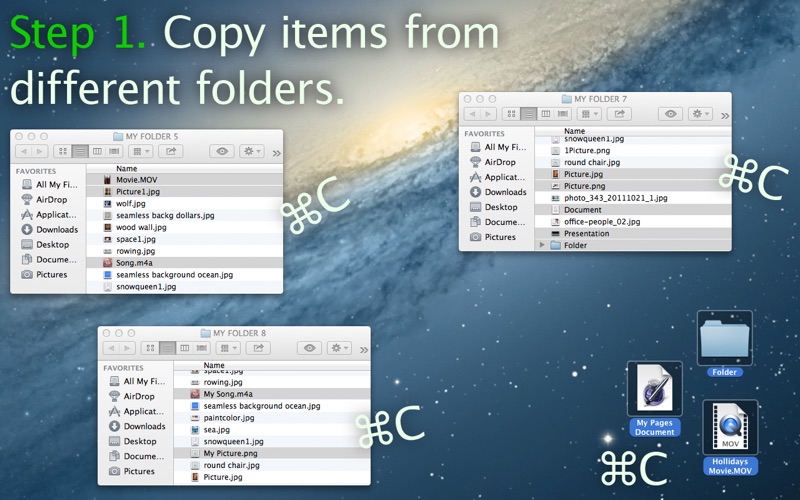Switch MY FOLDER 5 window to list view
800x500 pixels.
point(80,151)
